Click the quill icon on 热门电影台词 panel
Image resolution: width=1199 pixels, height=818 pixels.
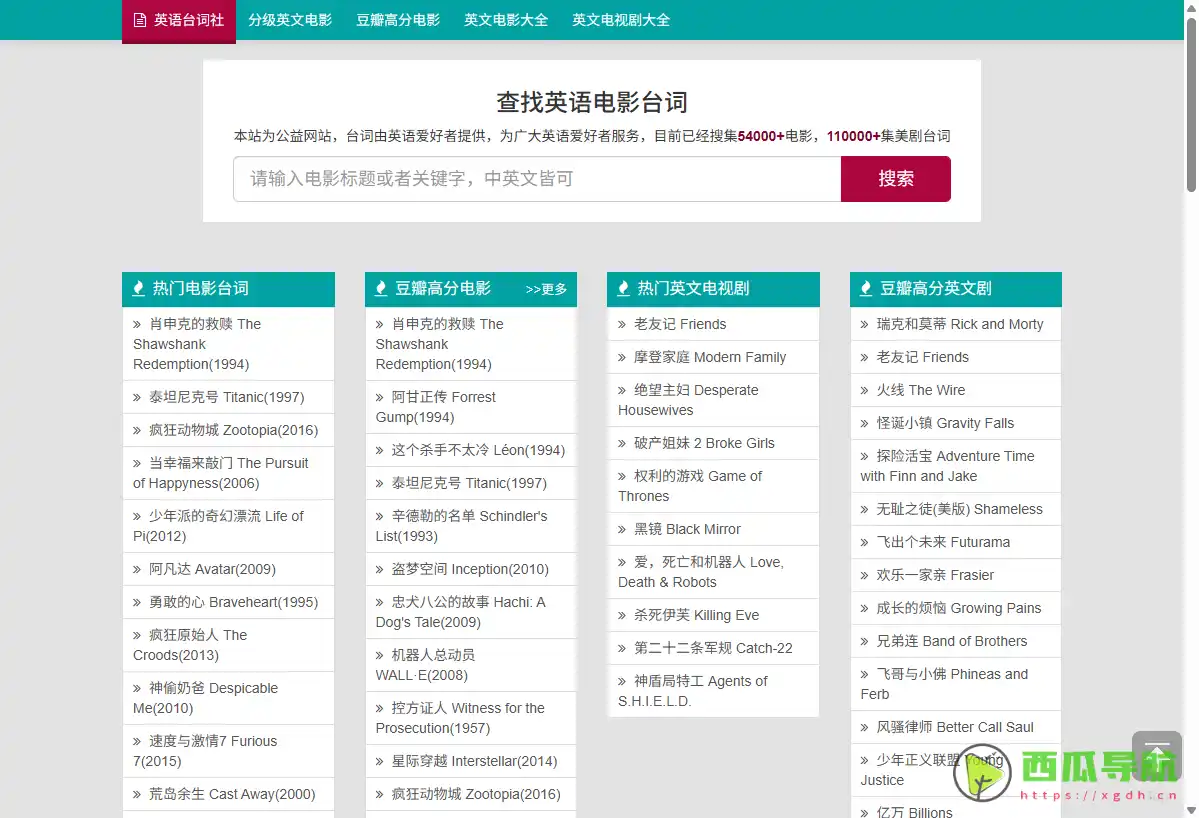[x=137, y=288]
